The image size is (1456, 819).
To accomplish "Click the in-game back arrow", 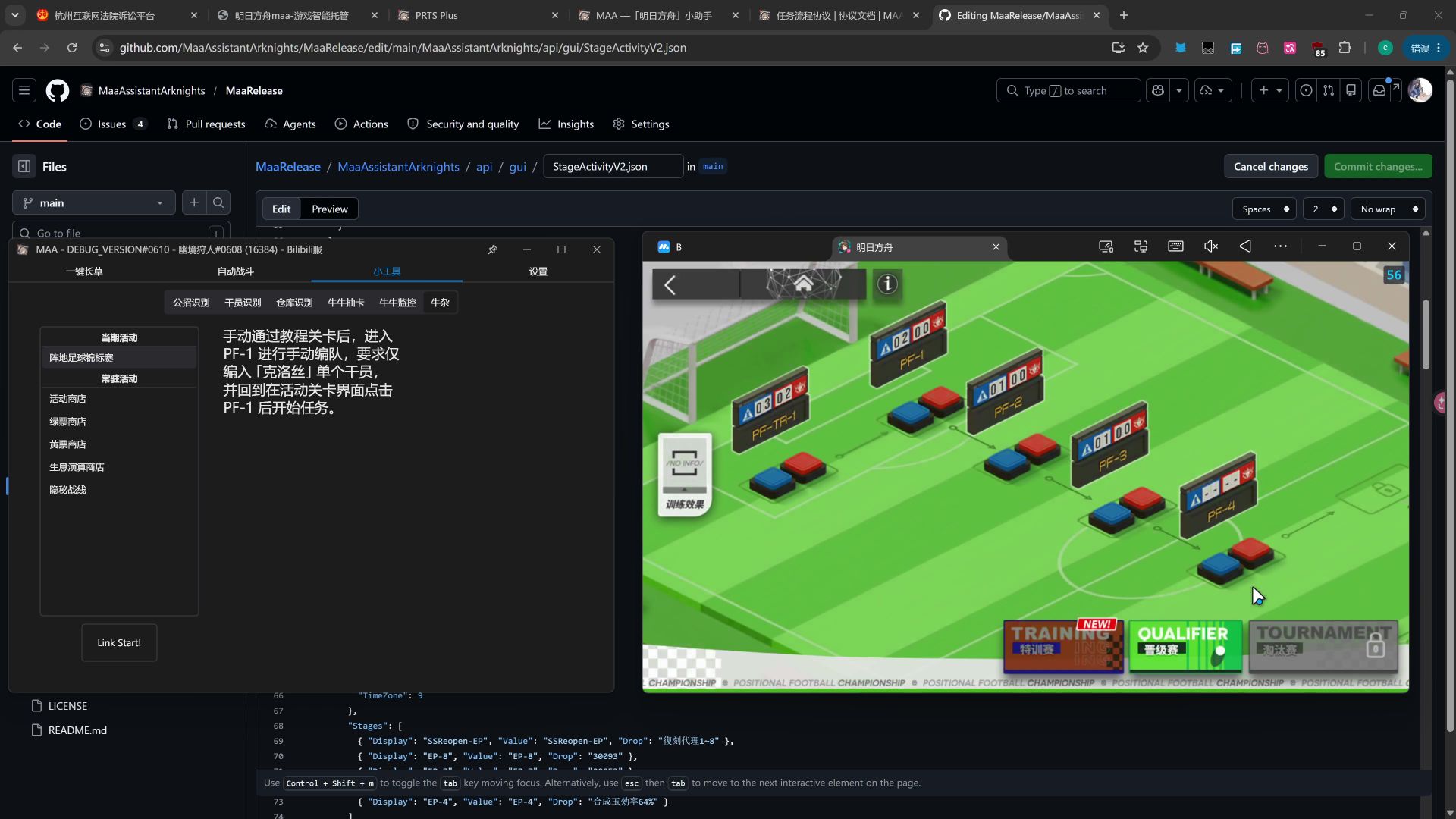I will coord(670,284).
